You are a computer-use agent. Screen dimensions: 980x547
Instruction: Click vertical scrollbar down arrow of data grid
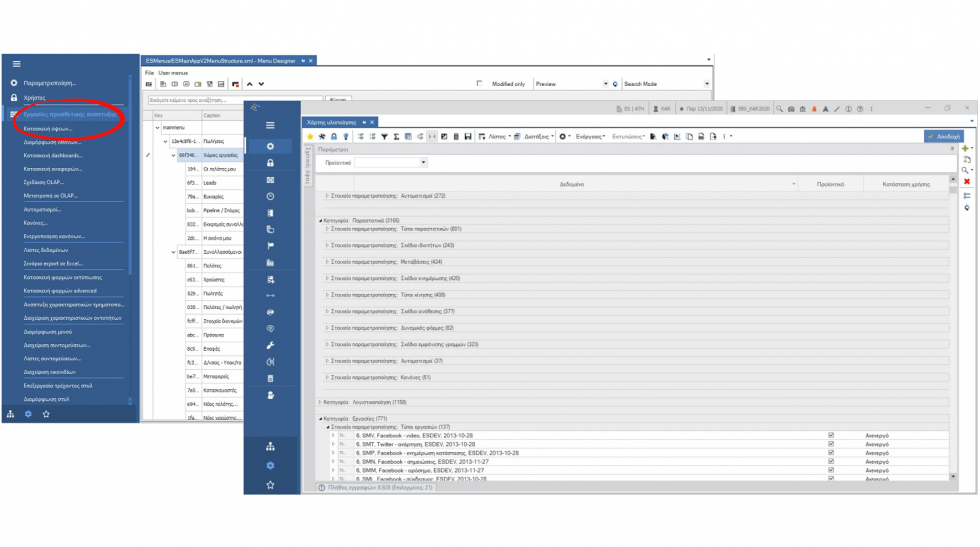click(x=952, y=476)
